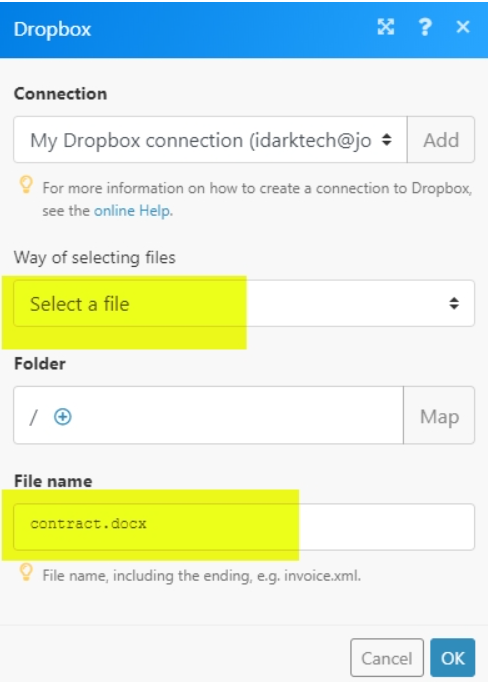Click the Dropbox title in the header
Viewport: 488px width, 687px height.
(52, 29)
